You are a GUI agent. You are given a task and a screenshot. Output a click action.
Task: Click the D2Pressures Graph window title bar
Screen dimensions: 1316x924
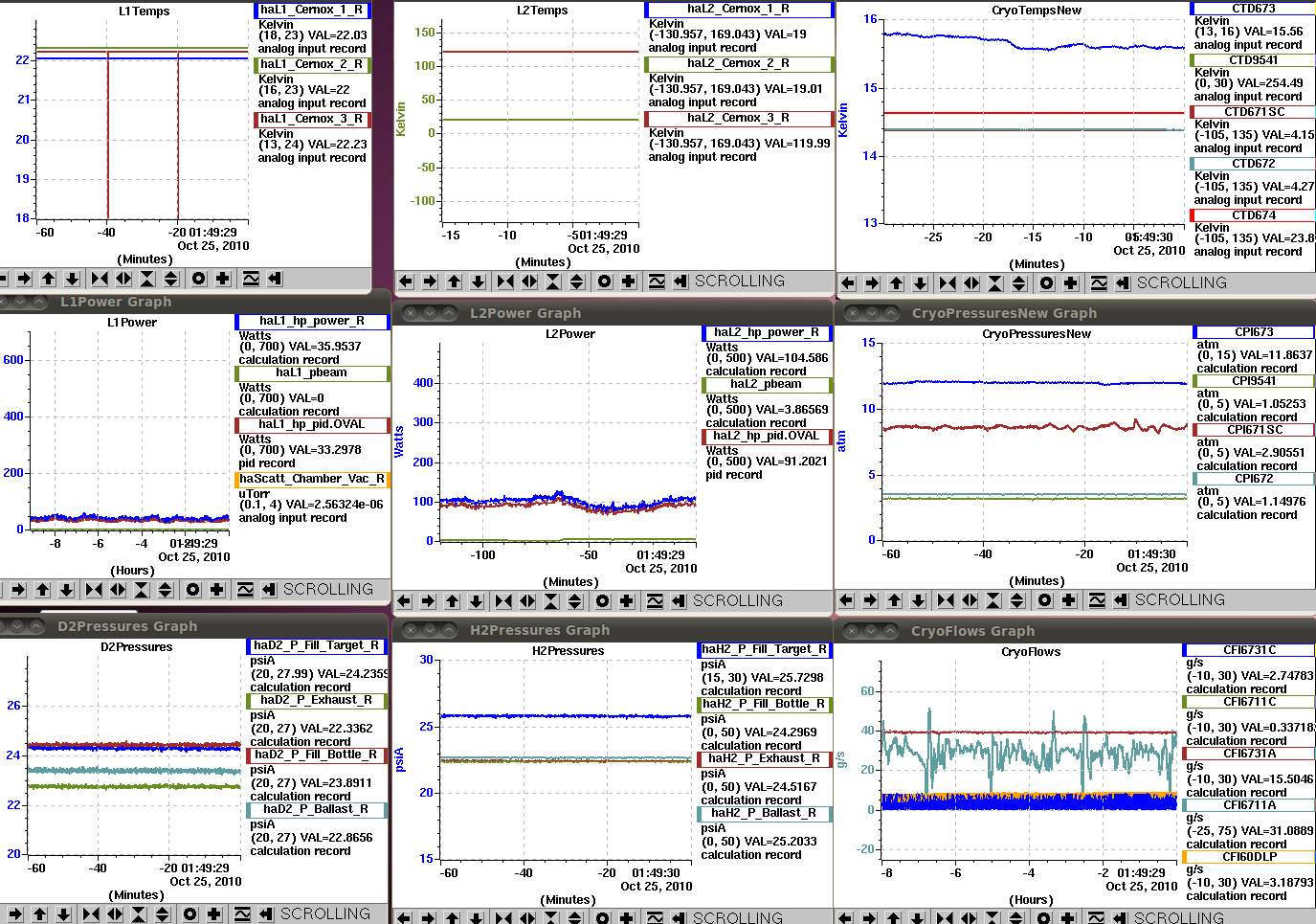(194, 626)
